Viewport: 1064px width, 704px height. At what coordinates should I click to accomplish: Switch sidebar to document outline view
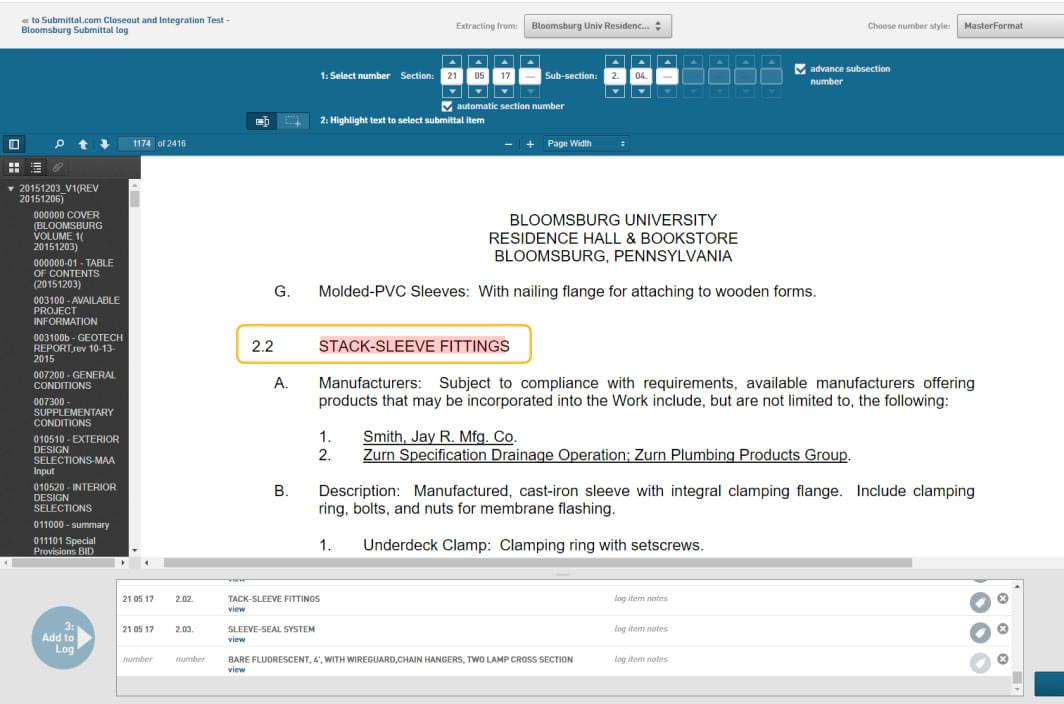point(36,168)
